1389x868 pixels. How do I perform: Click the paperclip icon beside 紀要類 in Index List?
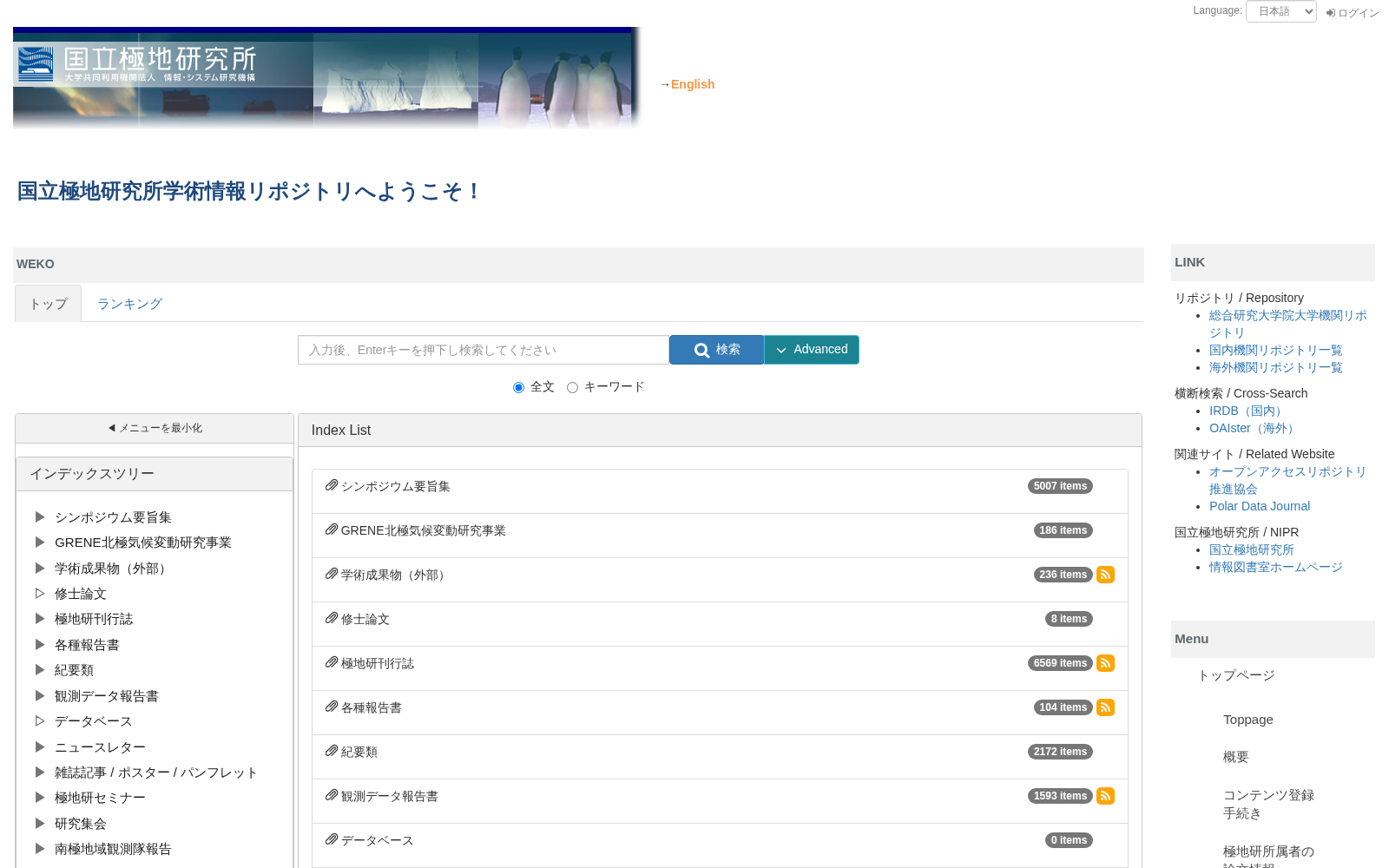click(332, 751)
